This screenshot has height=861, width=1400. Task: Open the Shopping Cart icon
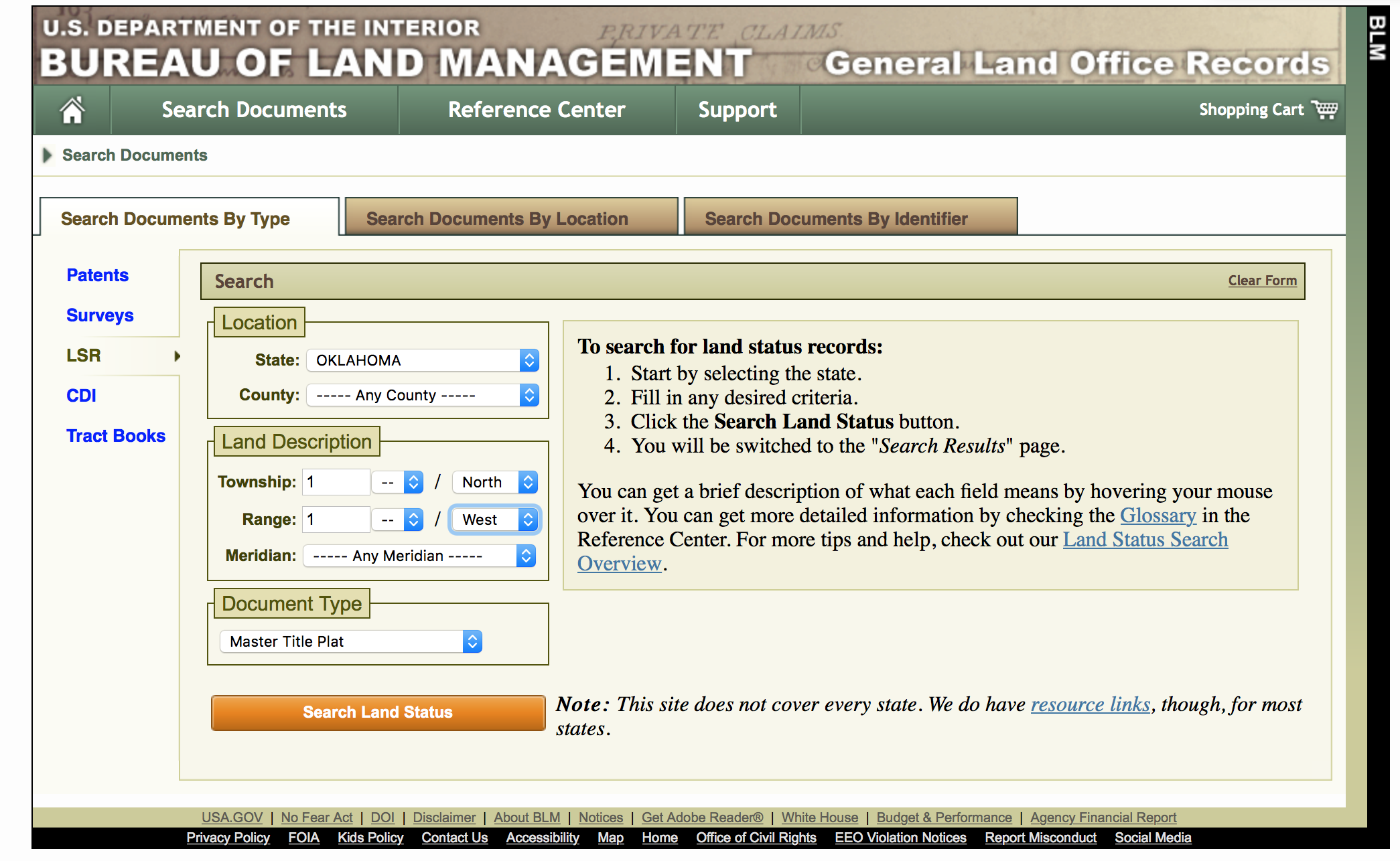coord(1324,109)
